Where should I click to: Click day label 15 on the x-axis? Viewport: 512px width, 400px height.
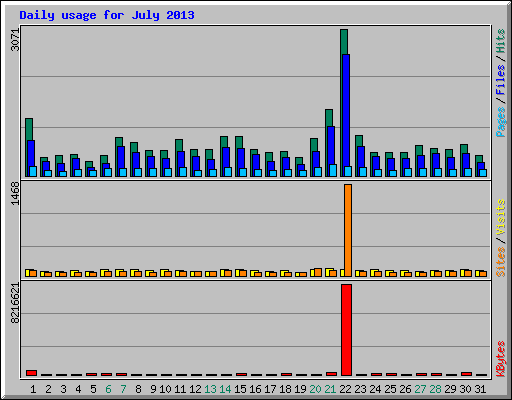point(240,389)
